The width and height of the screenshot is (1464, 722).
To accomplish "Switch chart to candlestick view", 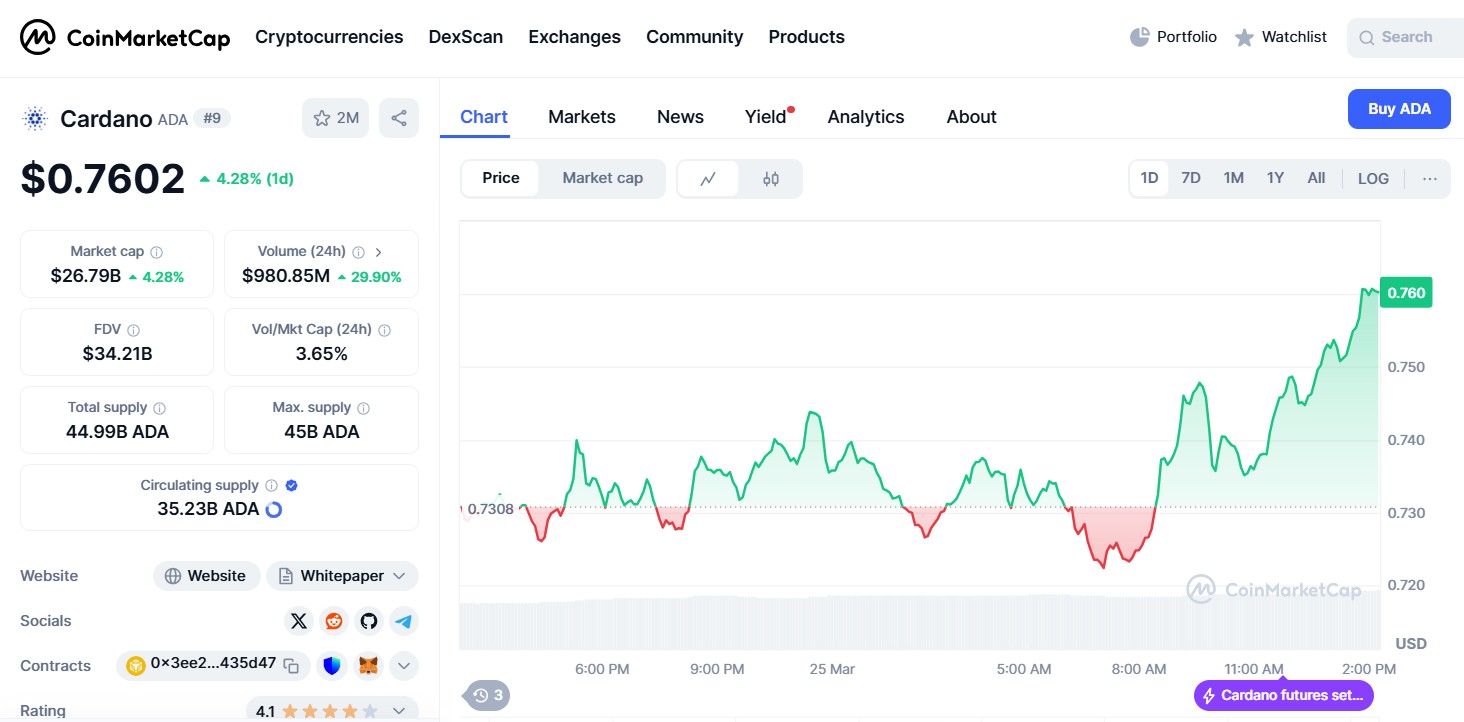I will click(x=770, y=179).
